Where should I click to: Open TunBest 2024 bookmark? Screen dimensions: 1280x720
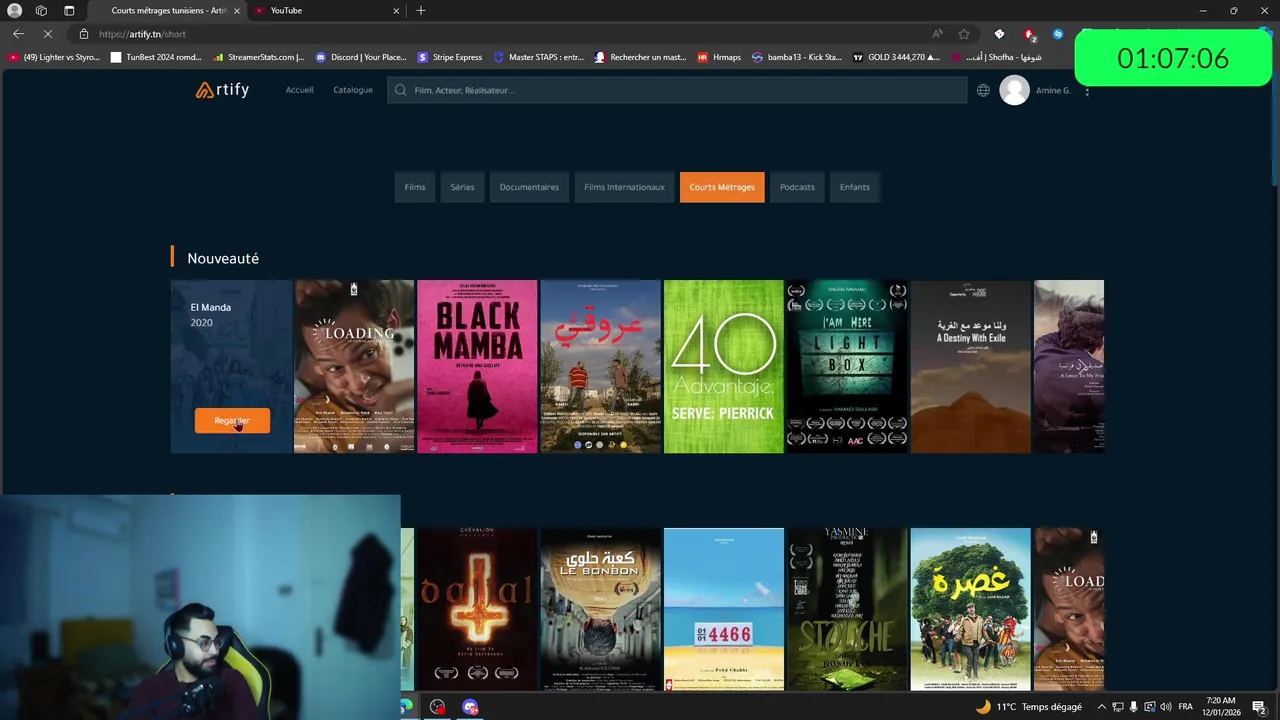(x=157, y=57)
